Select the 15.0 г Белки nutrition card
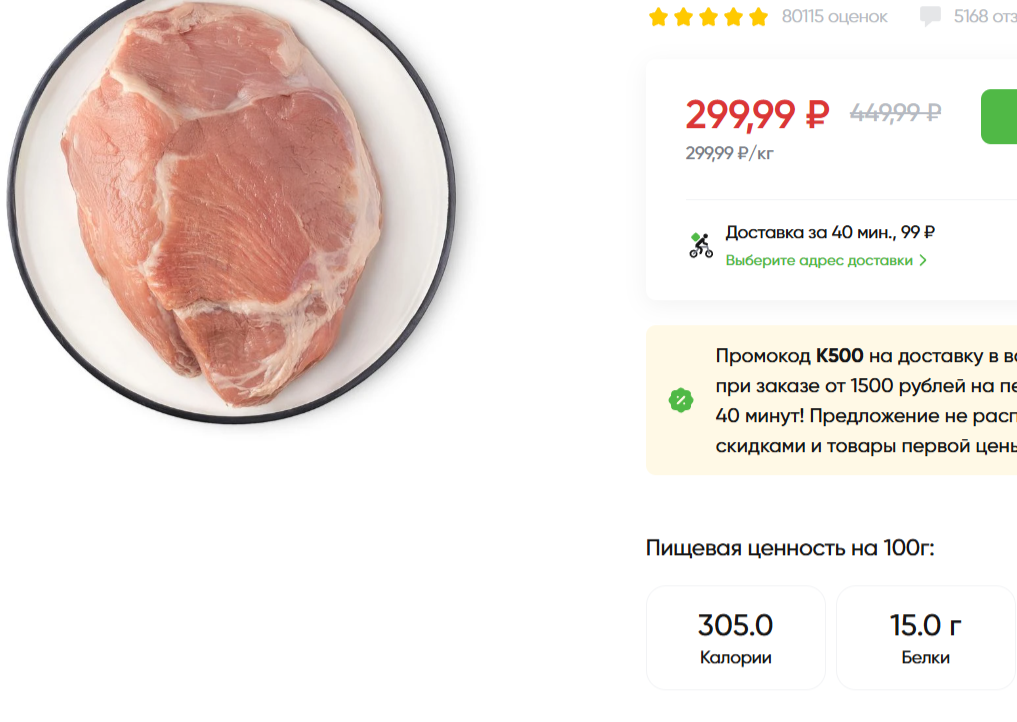The height and width of the screenshot is (722, 1017). pos(925,638)
